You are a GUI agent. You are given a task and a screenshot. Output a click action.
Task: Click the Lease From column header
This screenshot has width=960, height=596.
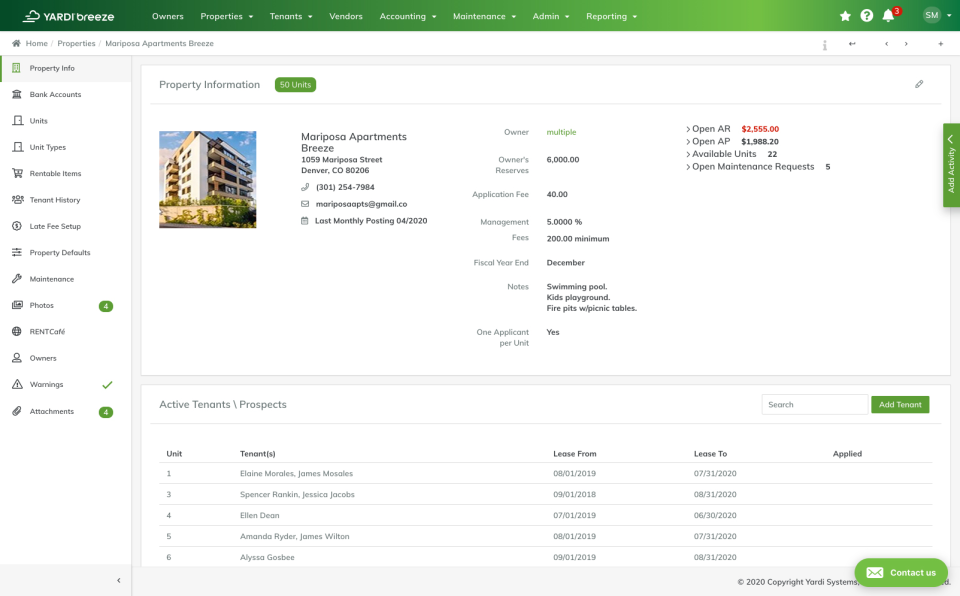574,454
